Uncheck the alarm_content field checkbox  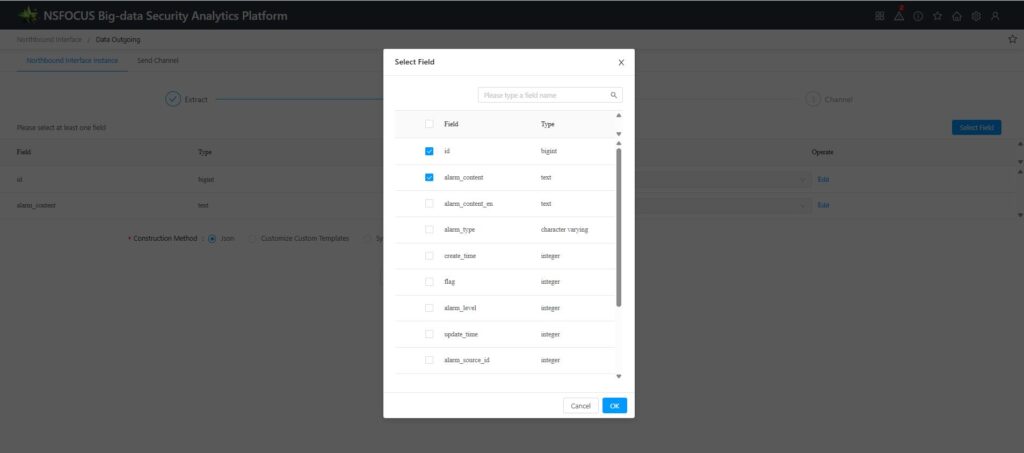pos(429,177)
